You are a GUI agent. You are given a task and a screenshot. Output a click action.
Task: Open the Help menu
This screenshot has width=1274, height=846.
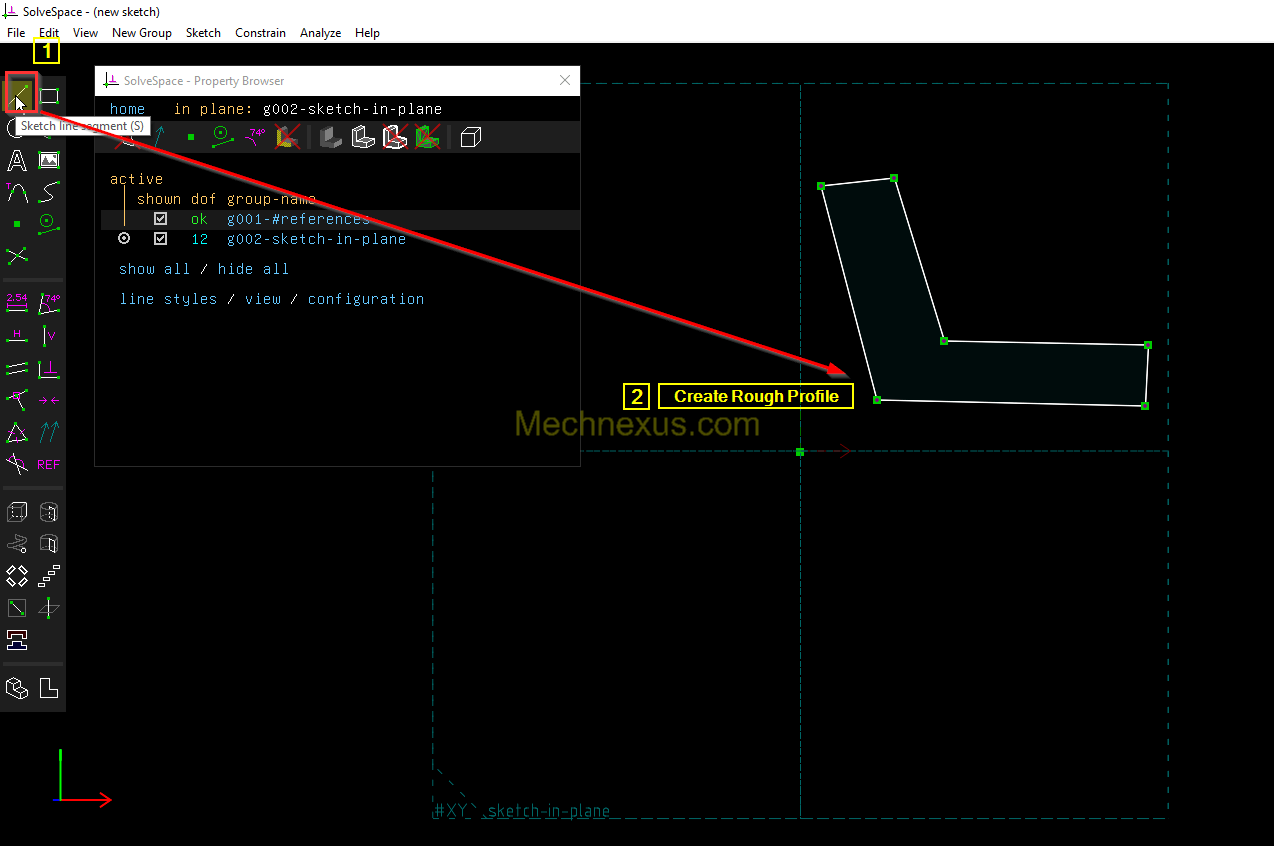[x=367, y=33]
